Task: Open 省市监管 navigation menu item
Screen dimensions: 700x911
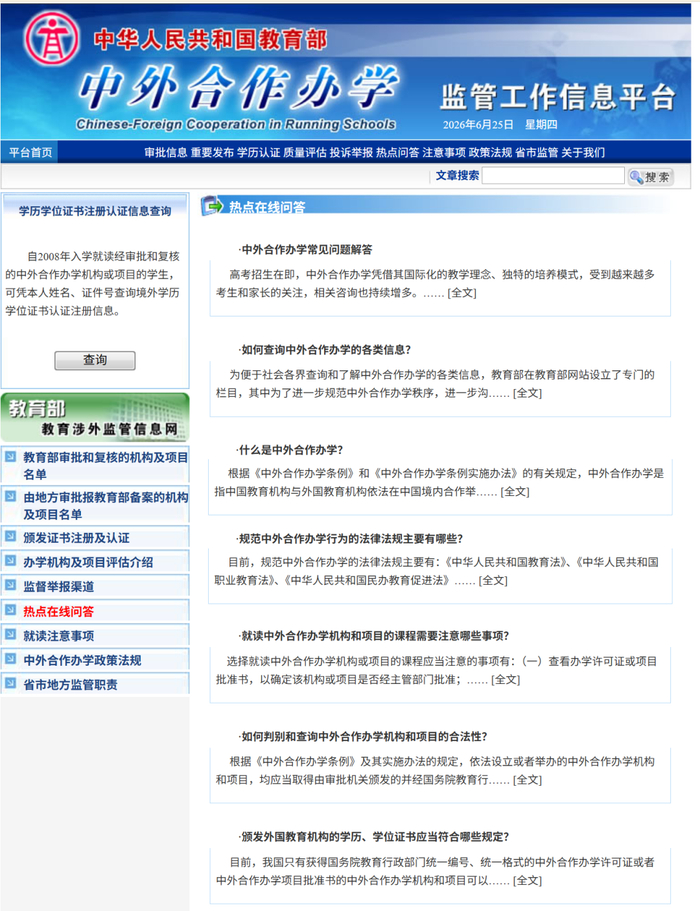Action: (536, 152)
